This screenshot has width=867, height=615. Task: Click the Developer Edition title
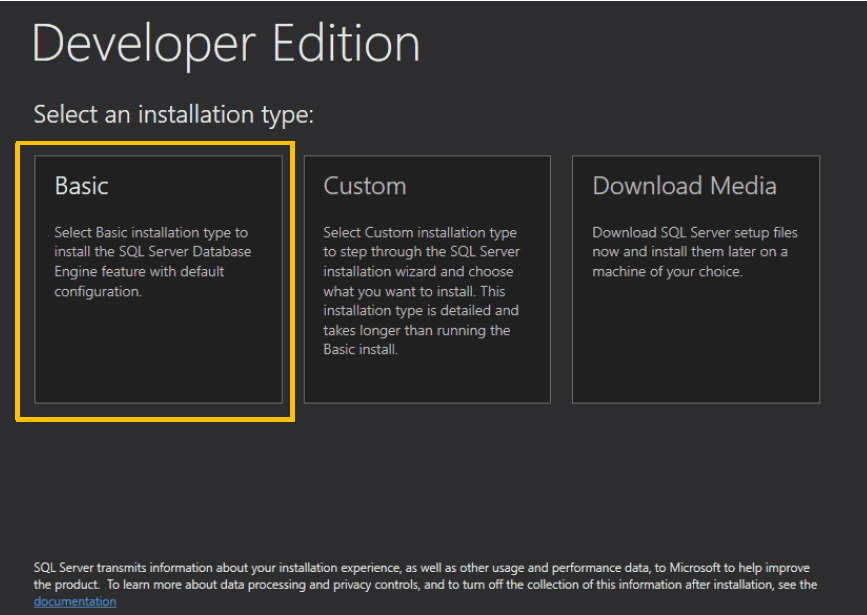225,43
